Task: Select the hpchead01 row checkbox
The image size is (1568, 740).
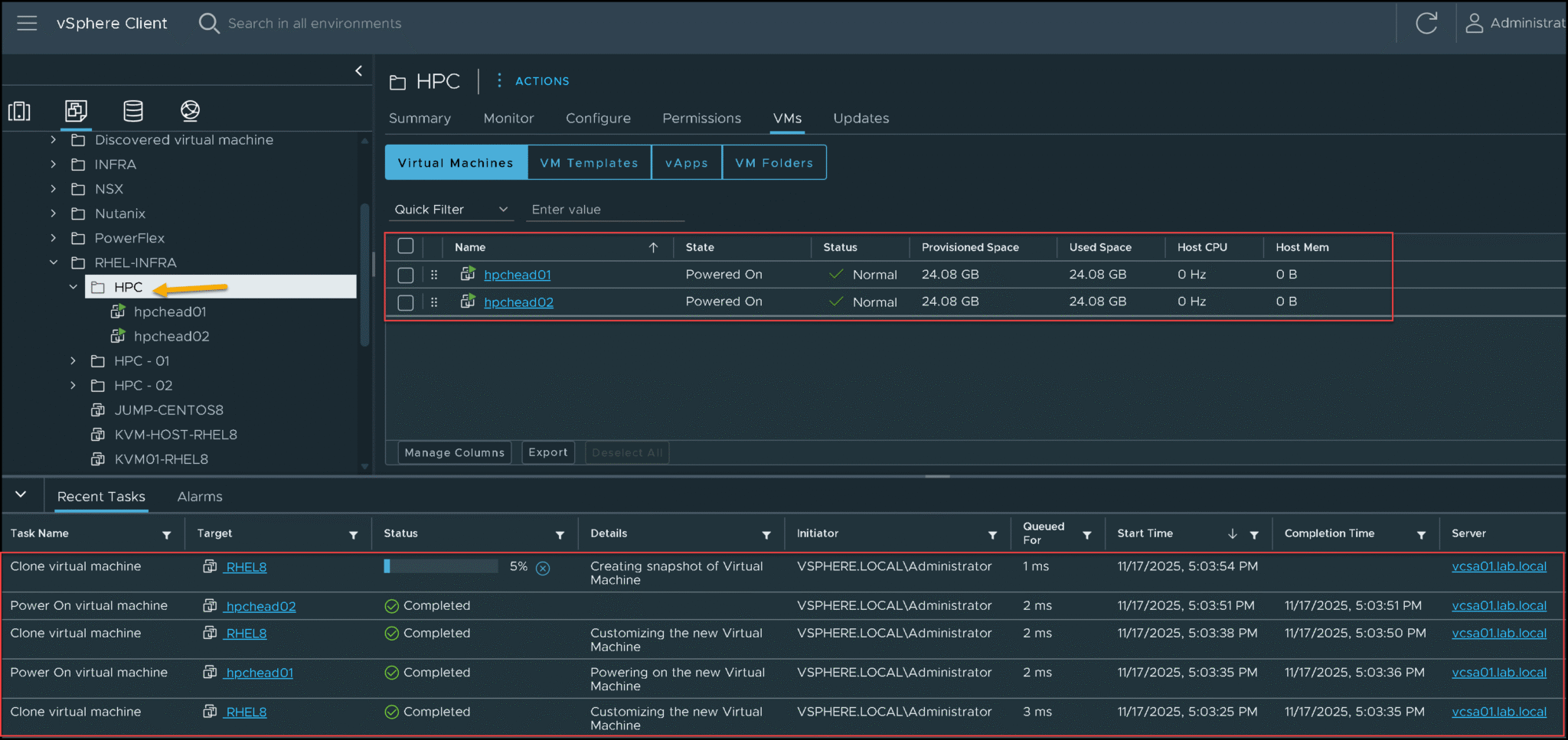Action: pos(406,275)
